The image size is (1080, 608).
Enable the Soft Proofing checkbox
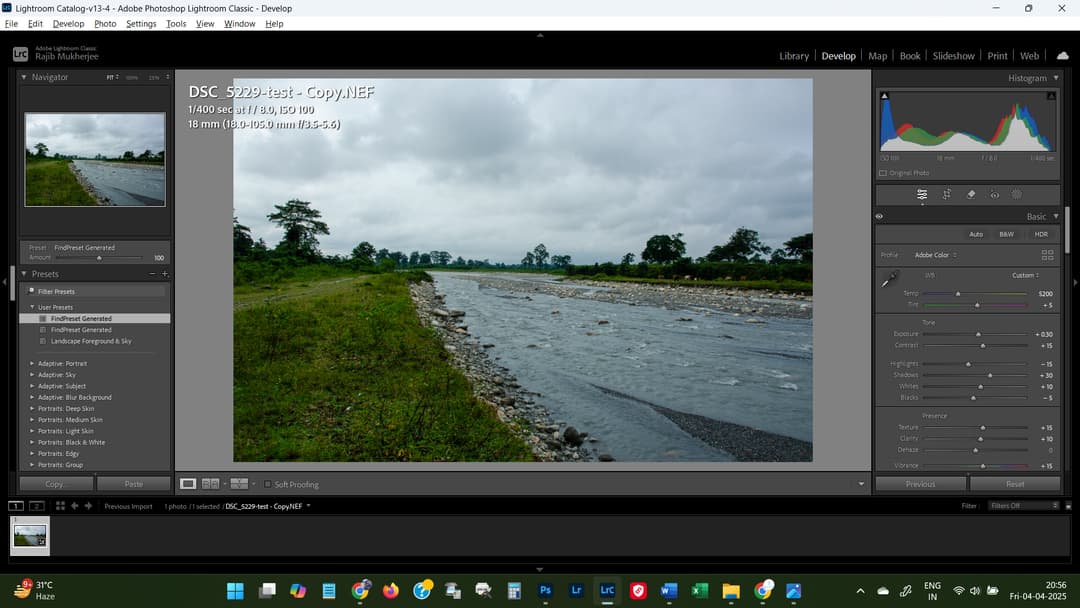267,484
